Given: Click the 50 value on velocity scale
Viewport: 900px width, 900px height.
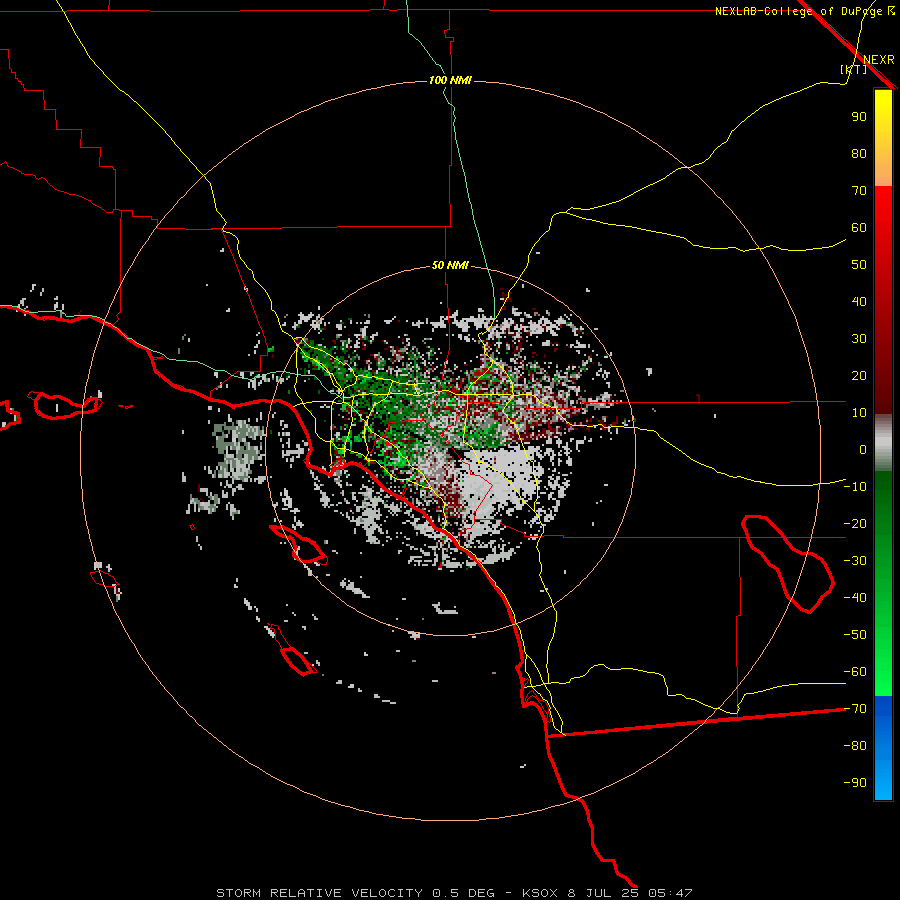Looking at the screenshot, I should (x=859, y=265).
